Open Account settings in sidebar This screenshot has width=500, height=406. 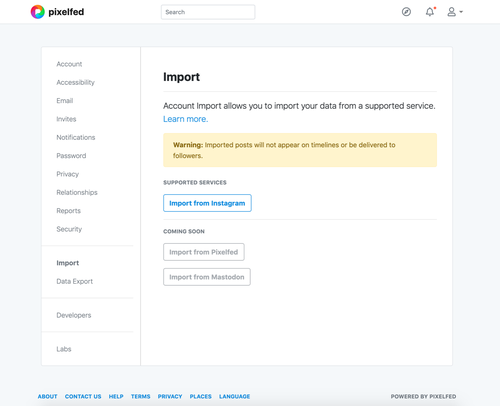coord(69,64)
